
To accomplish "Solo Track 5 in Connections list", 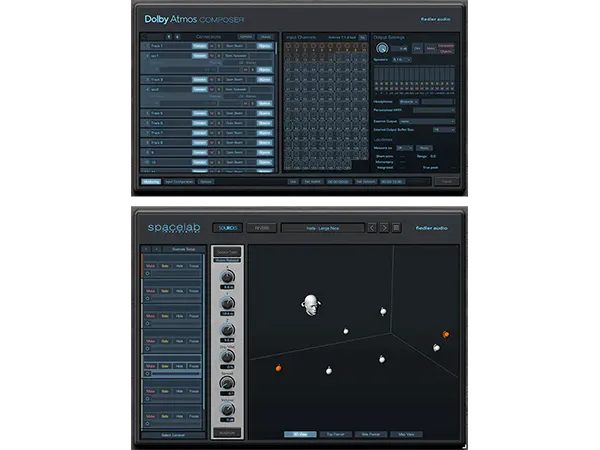I will click(x=219, y=113).
